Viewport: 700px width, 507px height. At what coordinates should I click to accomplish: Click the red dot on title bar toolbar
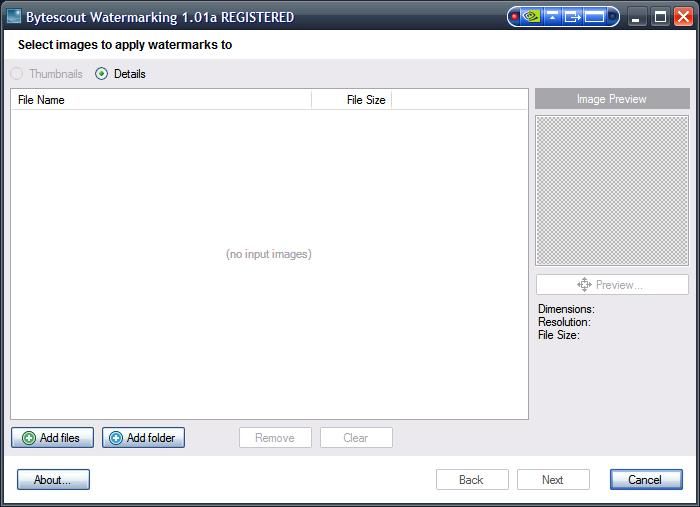tap(515, 17)
